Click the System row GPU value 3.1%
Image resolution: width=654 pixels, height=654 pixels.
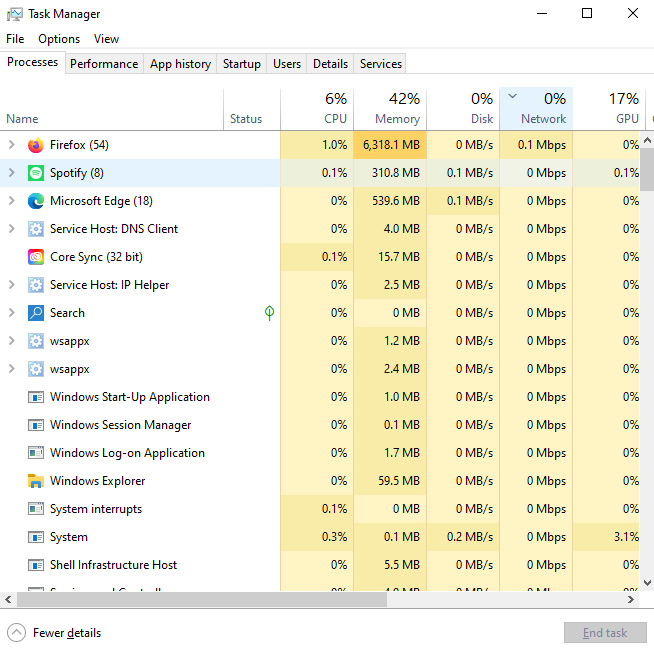tap(626, 536)
